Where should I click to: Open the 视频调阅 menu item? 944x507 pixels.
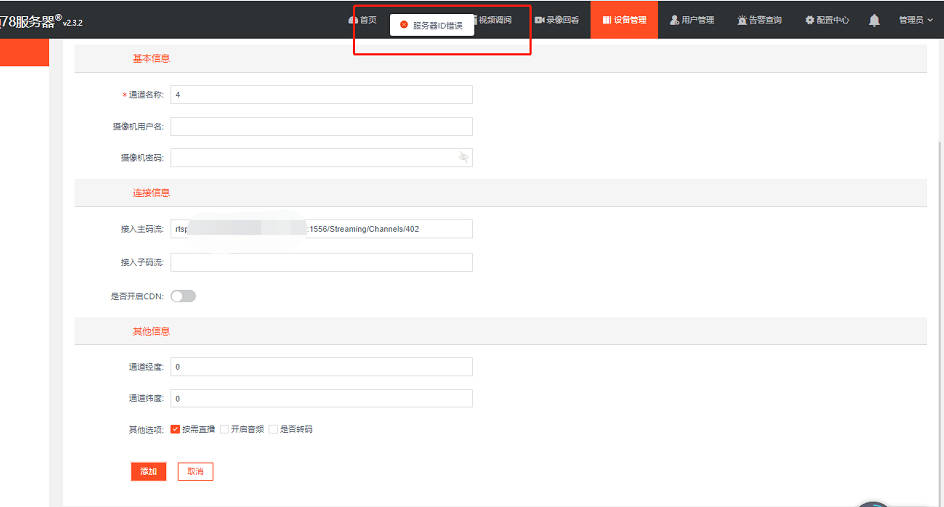pos(494,20)
